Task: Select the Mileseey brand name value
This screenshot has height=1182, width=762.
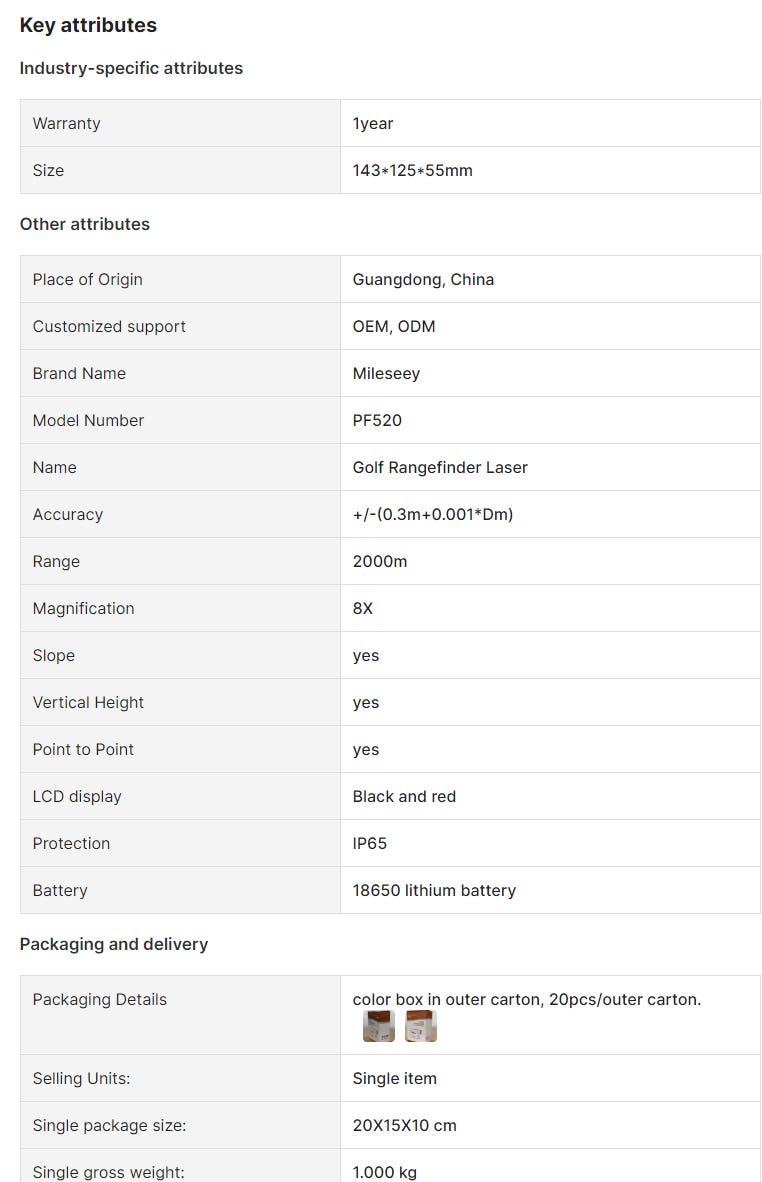Action: coord(386,373)
